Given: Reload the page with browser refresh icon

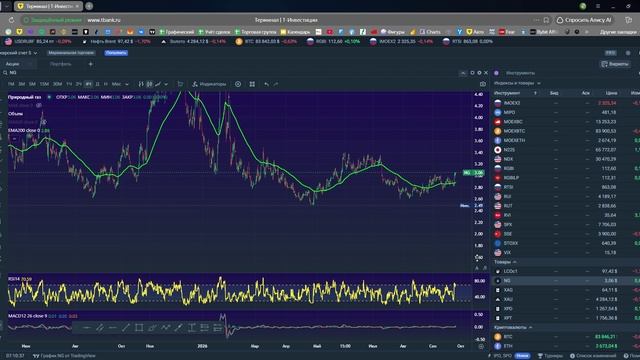Looking at the screenshot, I should 11,20.
